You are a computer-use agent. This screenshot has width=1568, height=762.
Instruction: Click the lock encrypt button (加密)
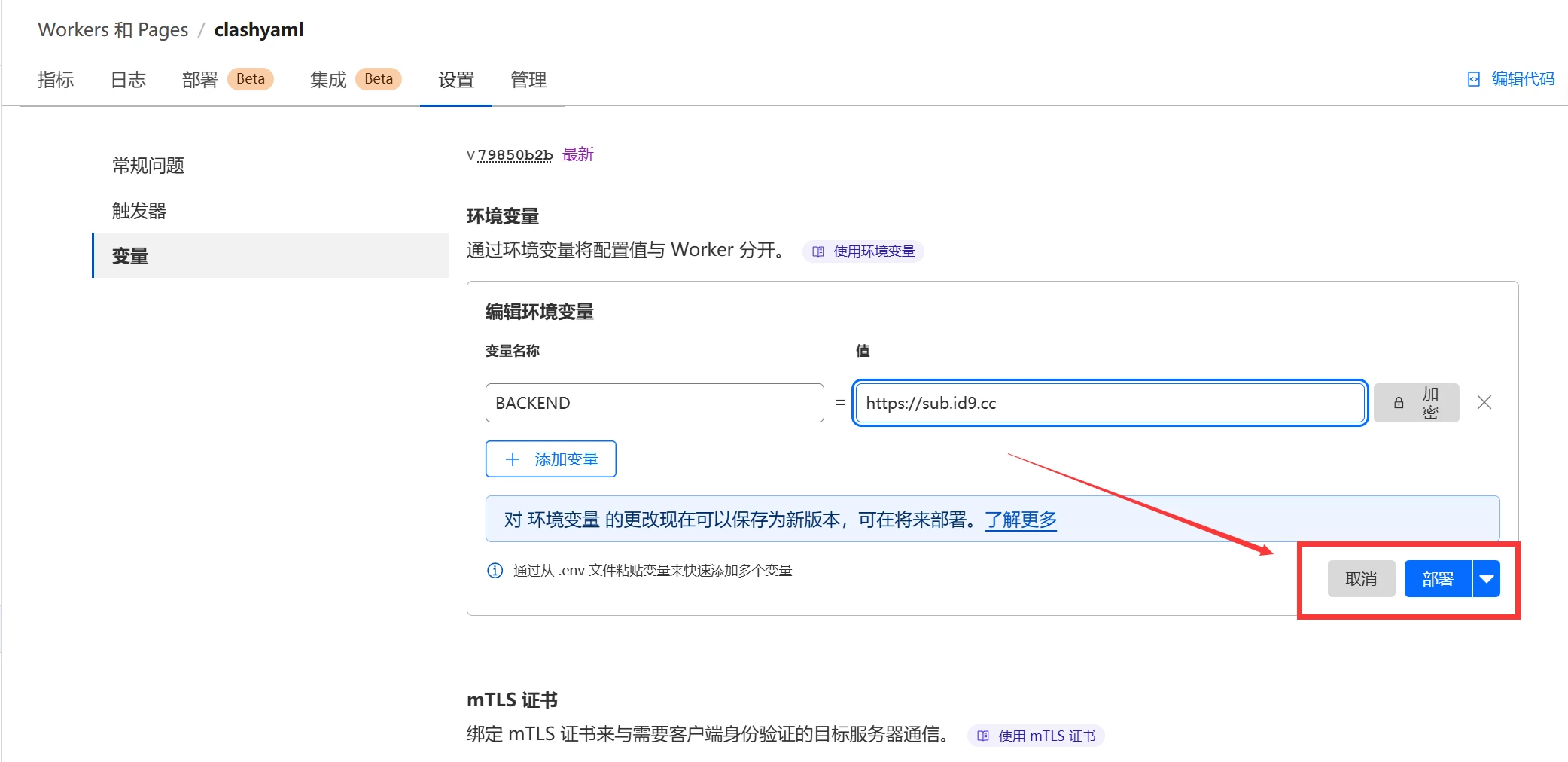(x=1415, y=403)
